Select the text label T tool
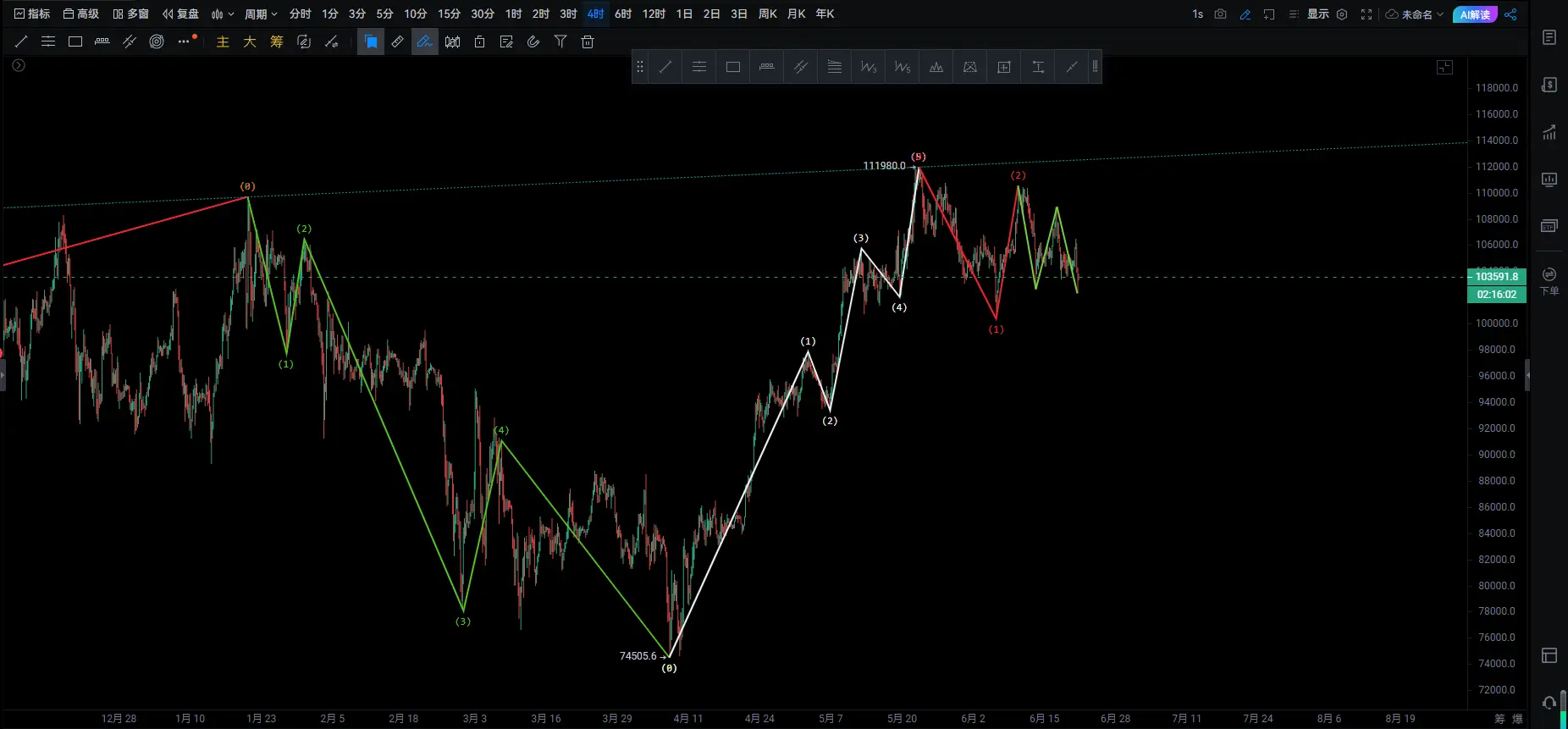This screenshot has height=729, width=1568. tap(1038, 67)
